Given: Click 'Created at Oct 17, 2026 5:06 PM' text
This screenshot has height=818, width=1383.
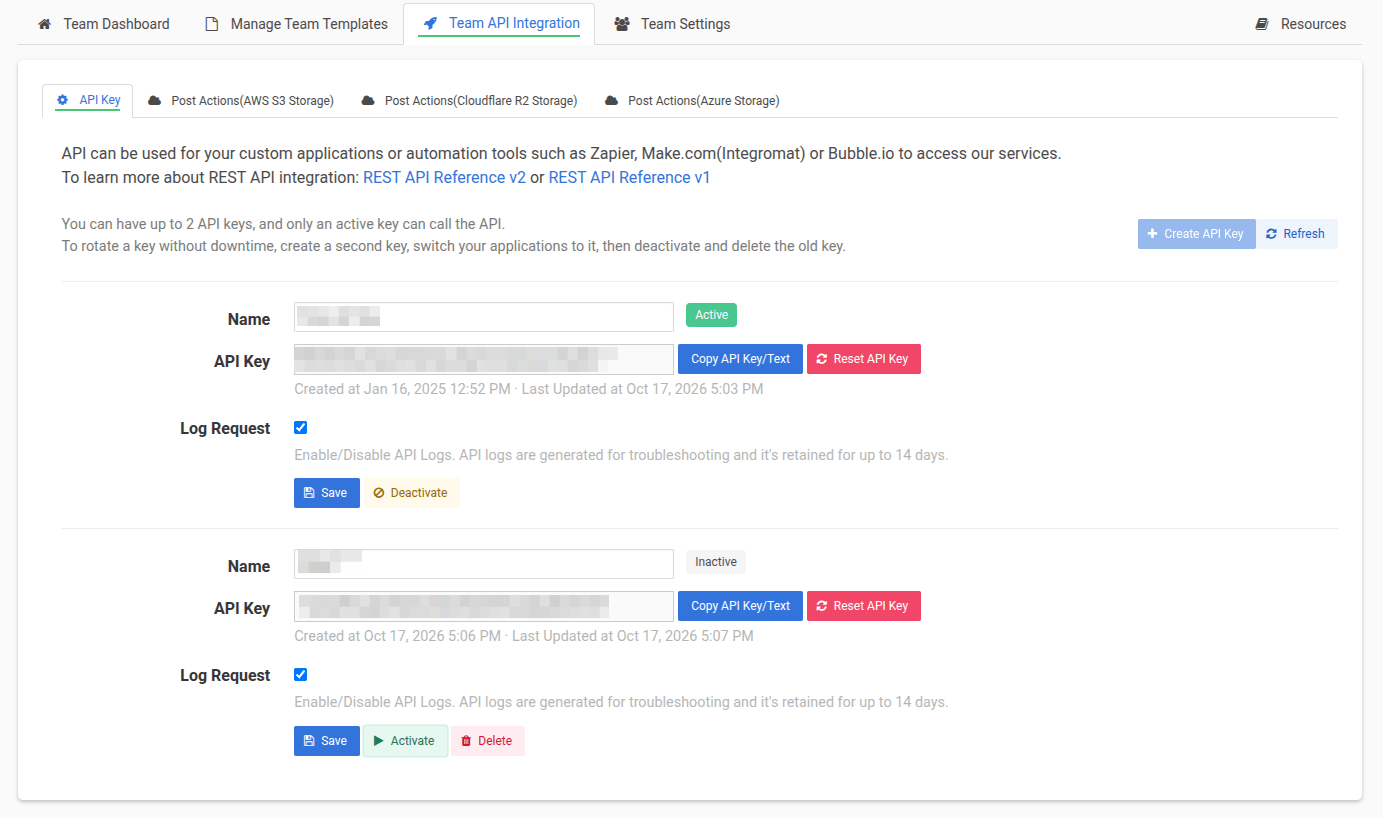Looking at the screenshot, I should point(397,635).
